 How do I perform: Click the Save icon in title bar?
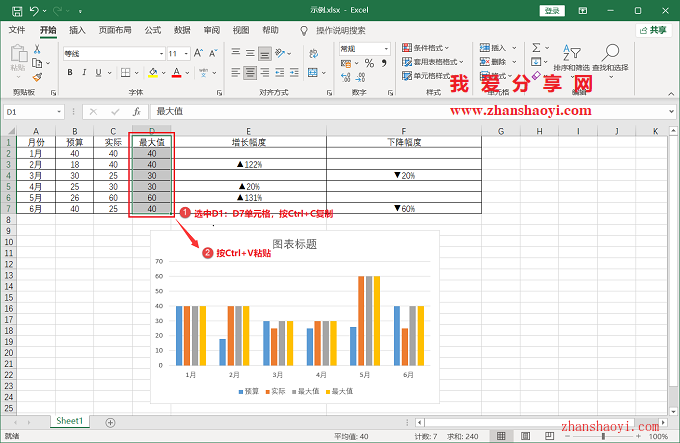pyautogui.click(x=16, y=11)
